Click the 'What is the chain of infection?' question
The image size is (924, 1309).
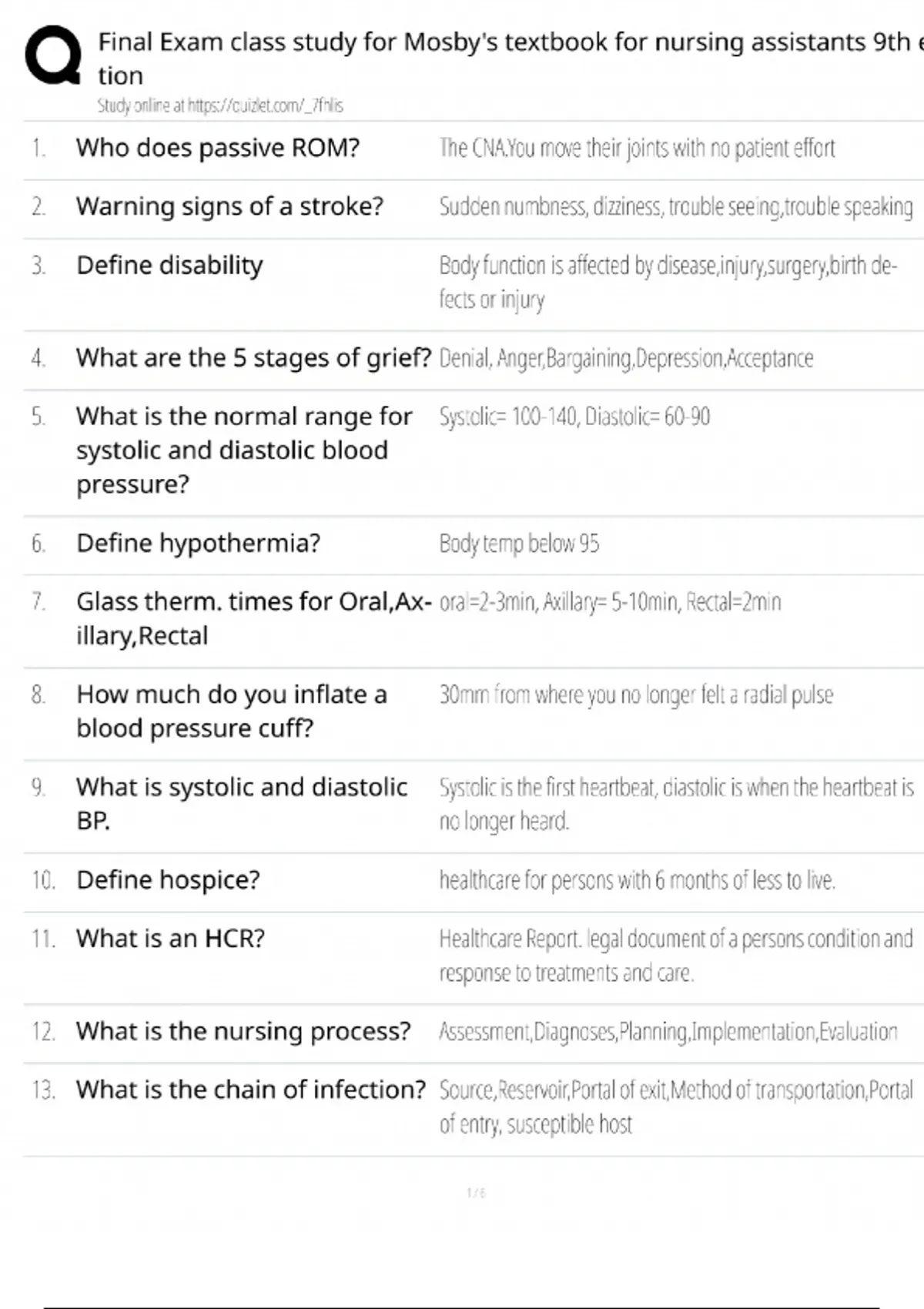click(250, 1090)
